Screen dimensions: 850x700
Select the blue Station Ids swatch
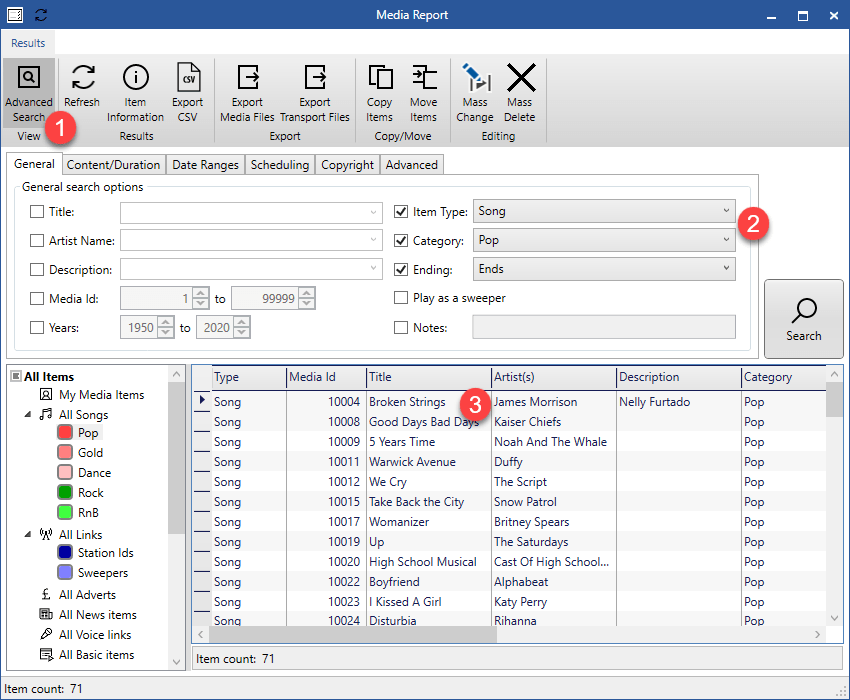[x=65, y=553]
